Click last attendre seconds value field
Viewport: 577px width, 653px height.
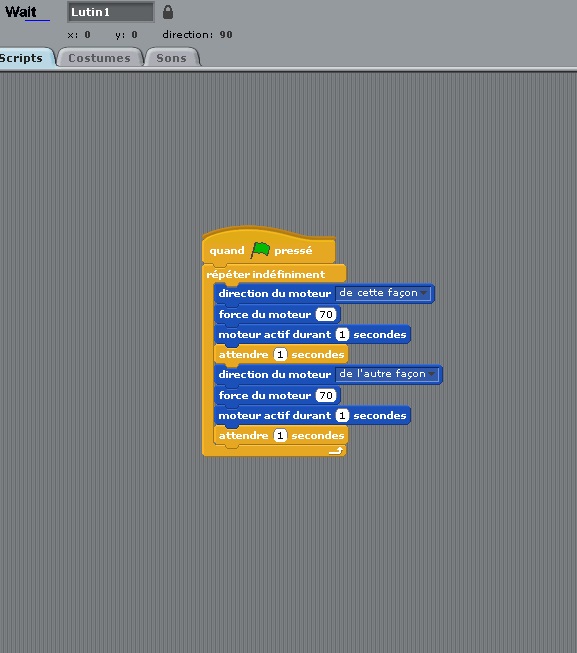pyautogui.click(x=280, y=435)
